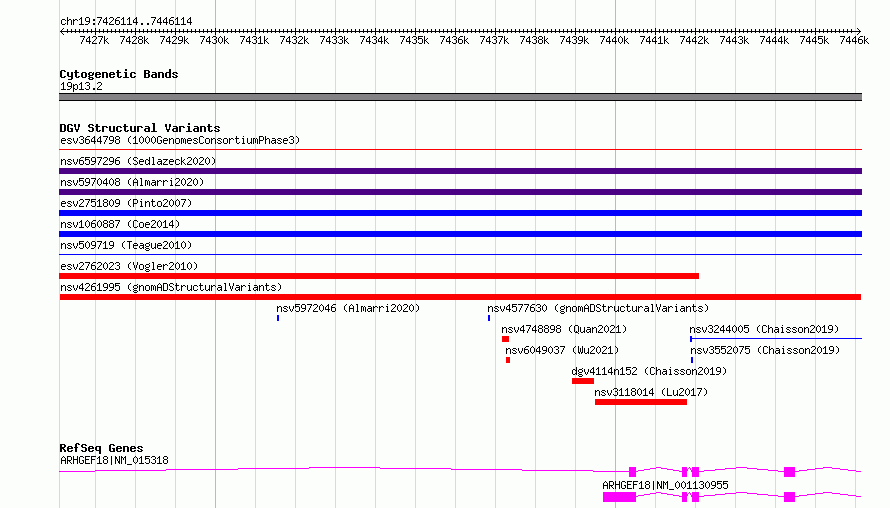Click the nsv4261995 (gnomADStructuralVariants) label
The image size is (890, 508).
point(171,287)
